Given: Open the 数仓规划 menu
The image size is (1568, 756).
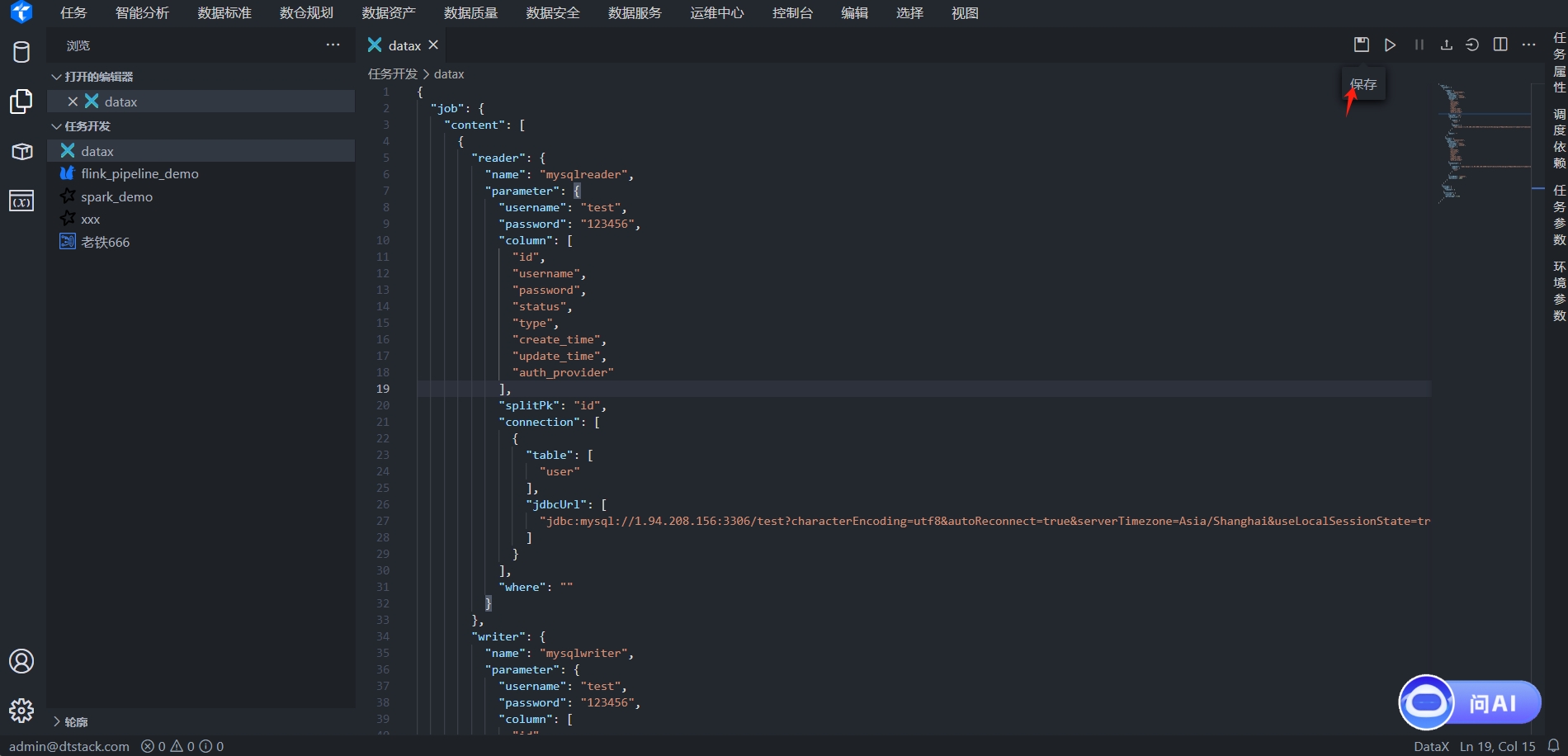Looking at the screenshot, I should point(306,13).
